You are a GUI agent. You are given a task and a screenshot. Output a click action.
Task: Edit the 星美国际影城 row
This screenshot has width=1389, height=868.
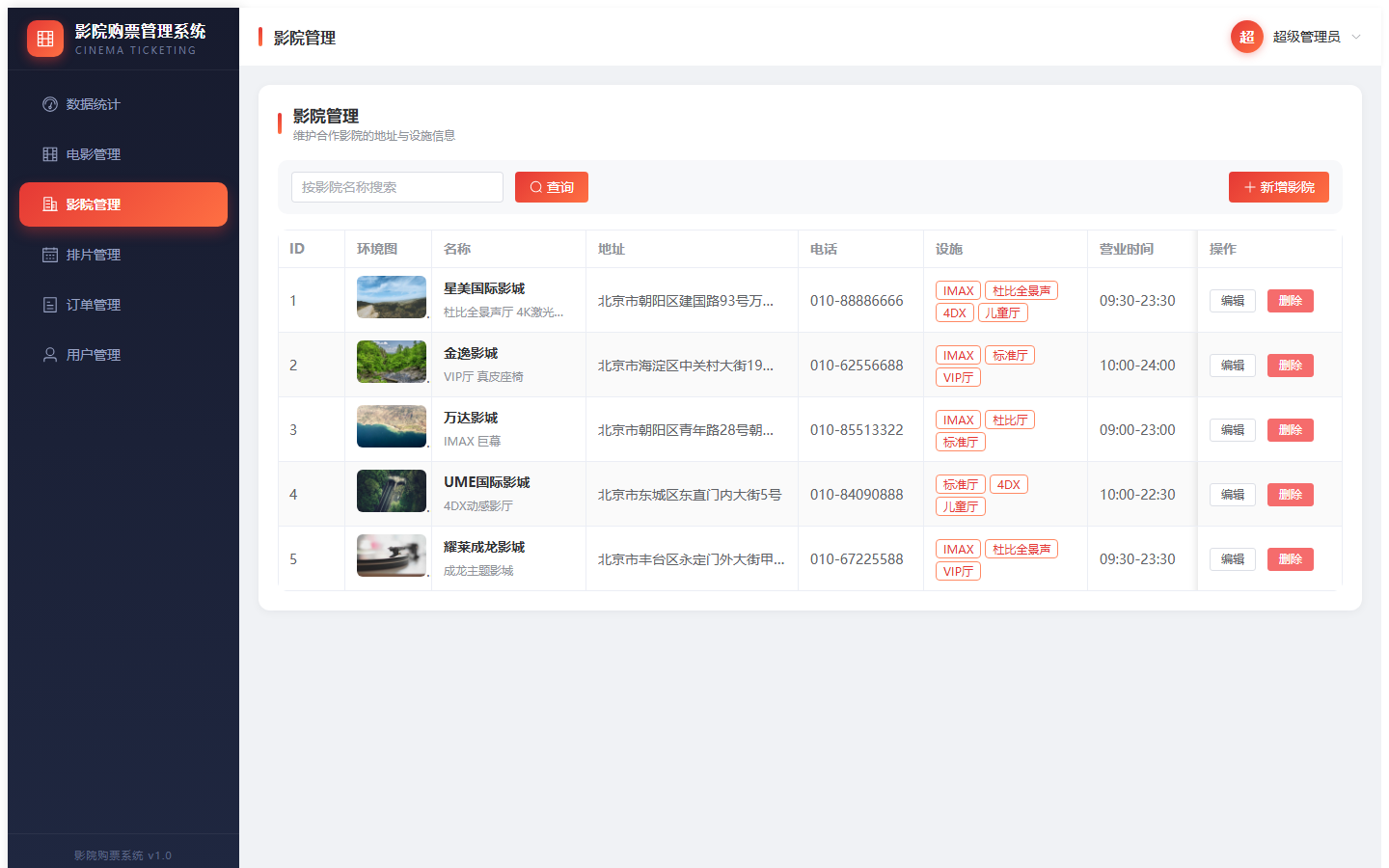[1233, 301]
